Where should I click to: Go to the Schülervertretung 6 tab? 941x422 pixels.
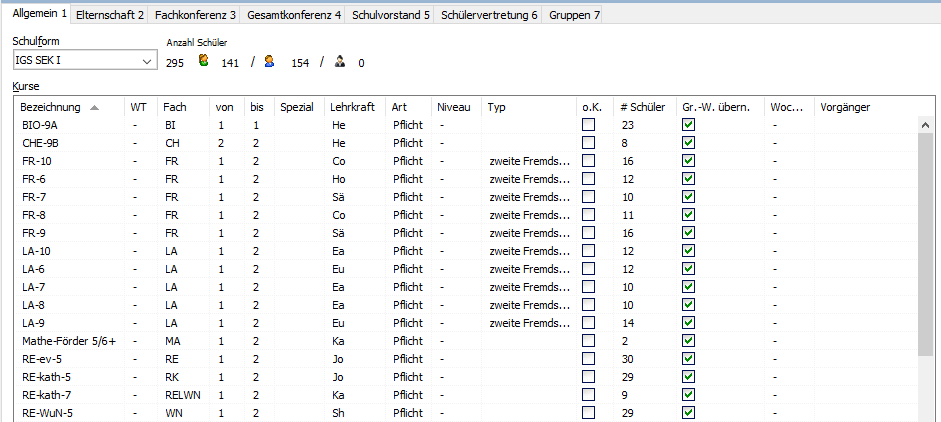(489, 15)
